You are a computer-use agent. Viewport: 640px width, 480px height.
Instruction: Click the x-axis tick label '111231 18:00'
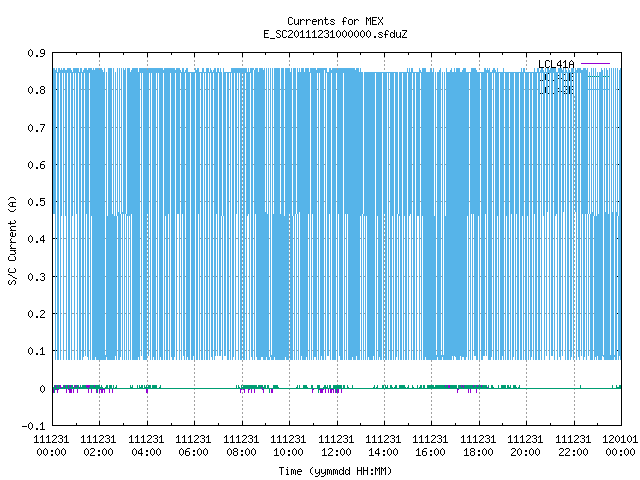pyautogui.click(x=478, y=446)
